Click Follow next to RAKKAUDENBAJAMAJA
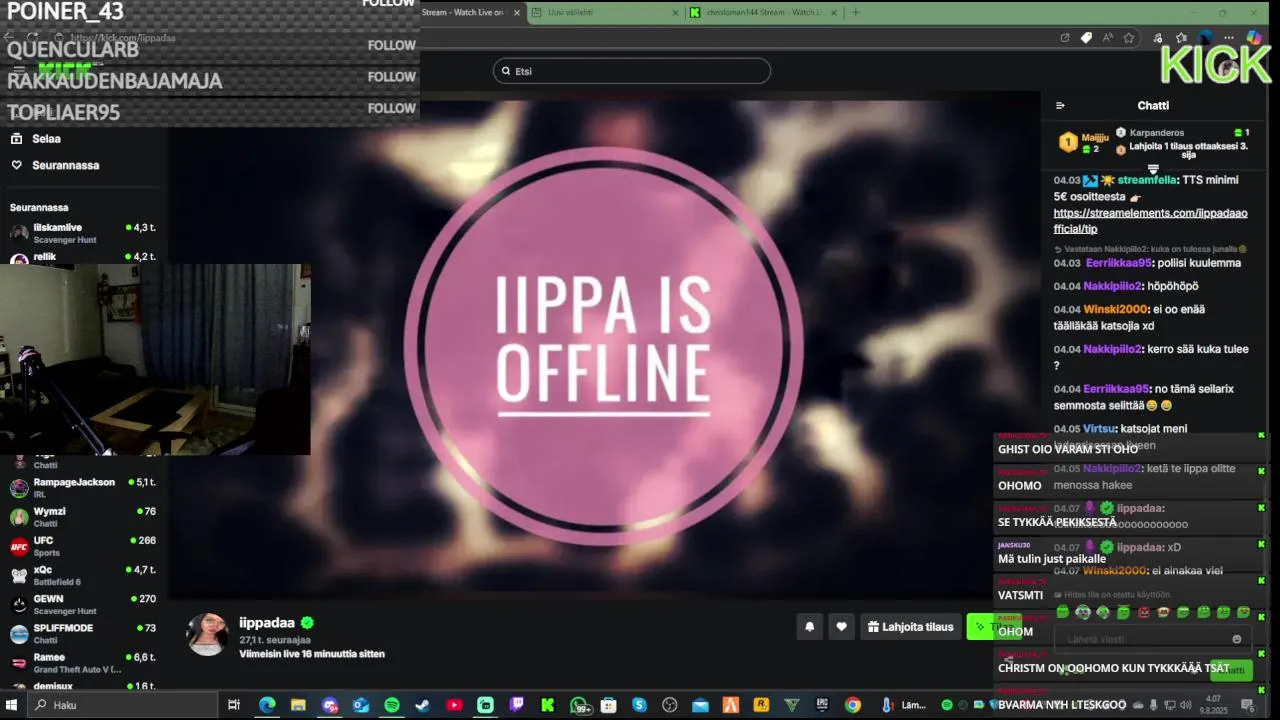 coord(391,77)
